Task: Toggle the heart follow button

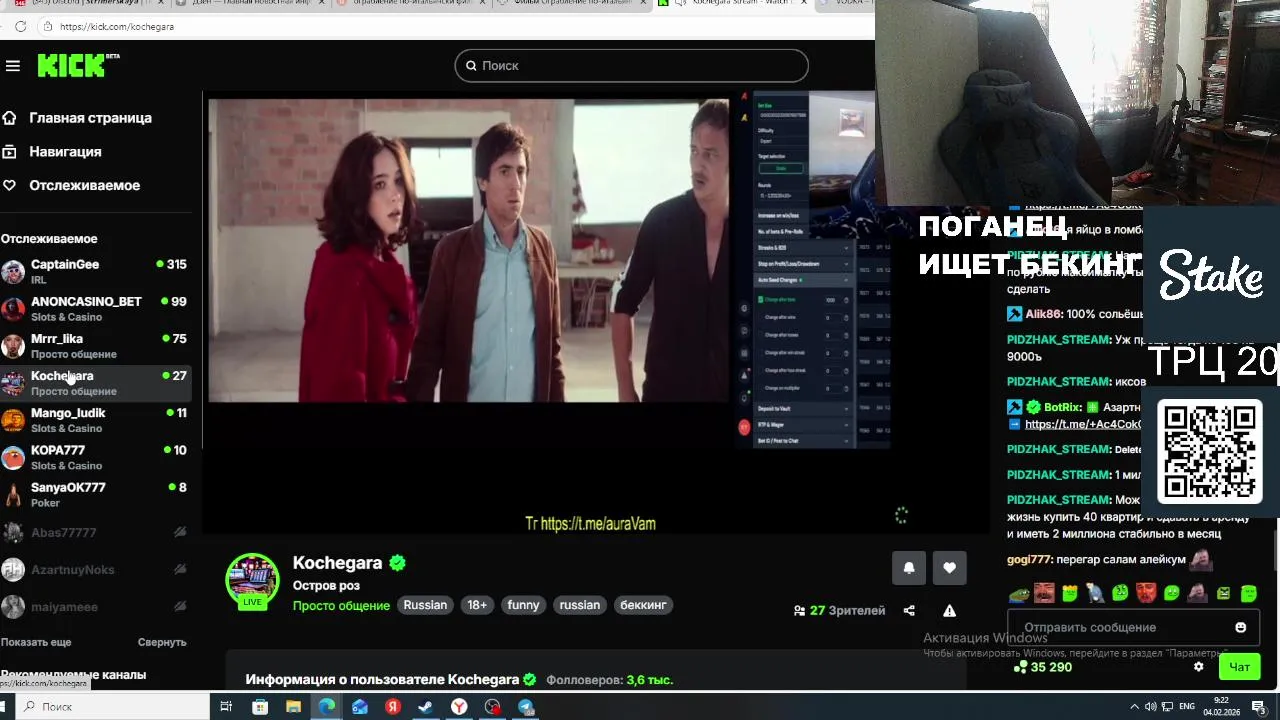Action: point(949,568)
